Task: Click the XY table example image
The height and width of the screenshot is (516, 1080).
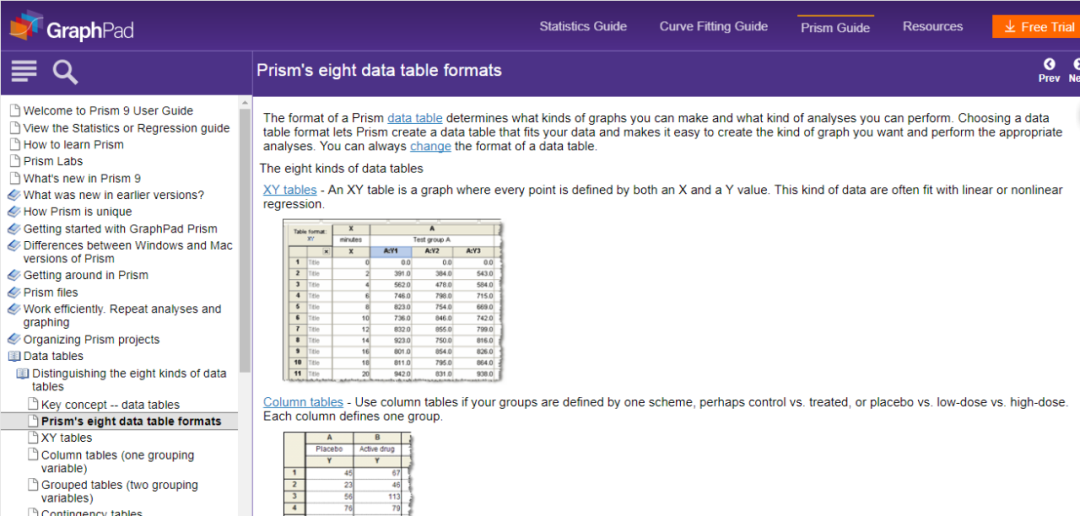Action: pyautogui.click(x=392, y=301)
